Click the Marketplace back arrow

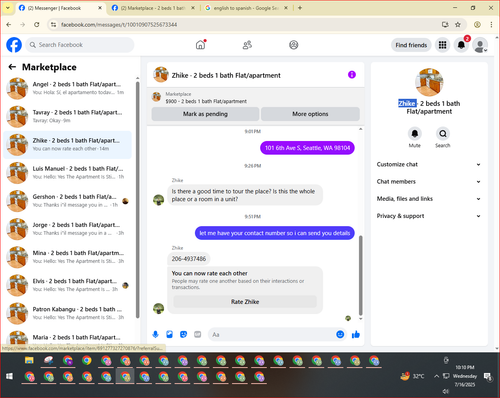click(x=12, y=67)
